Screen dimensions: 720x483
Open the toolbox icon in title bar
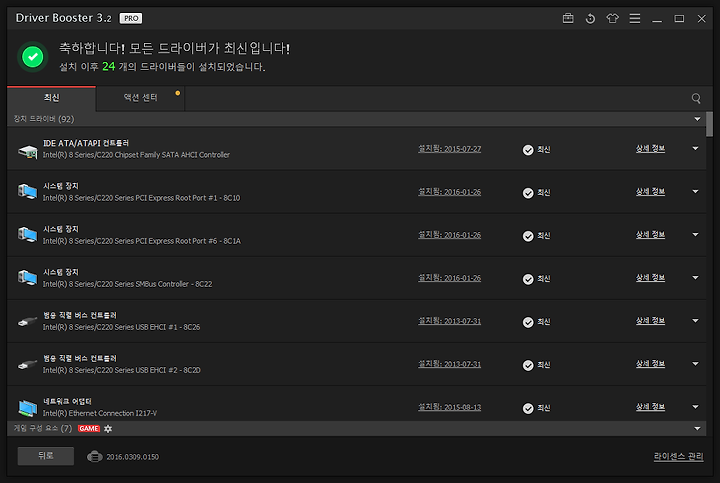click(568, 18)
